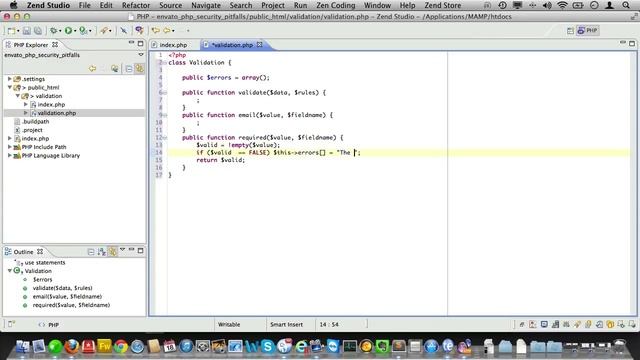
Task: Open the Project menu
Action: coord(273,5)
